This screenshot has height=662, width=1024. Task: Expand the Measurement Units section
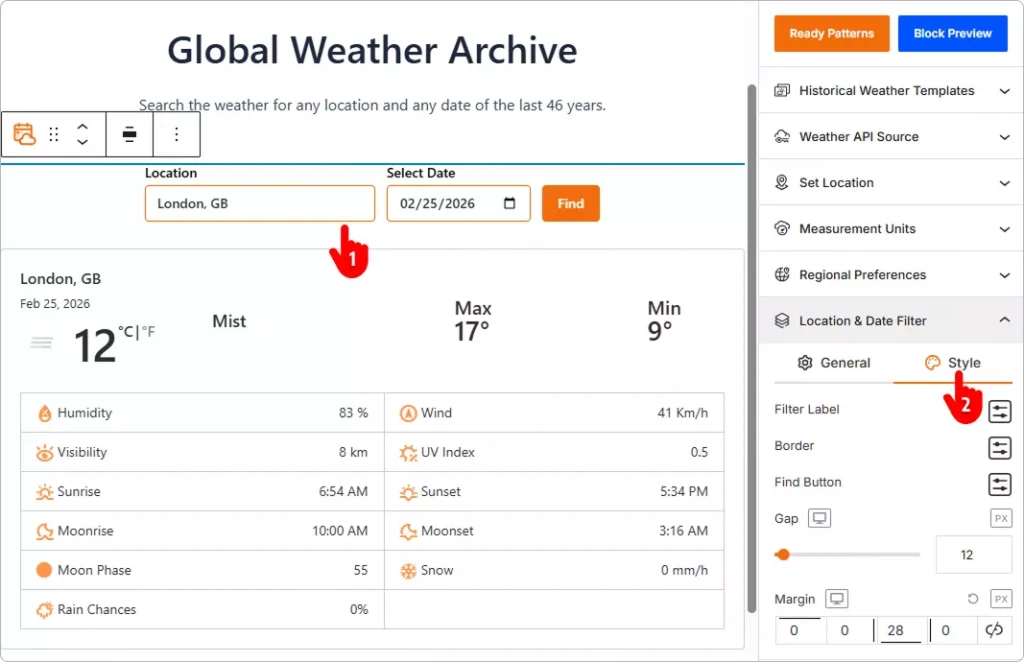pos(890,229)
